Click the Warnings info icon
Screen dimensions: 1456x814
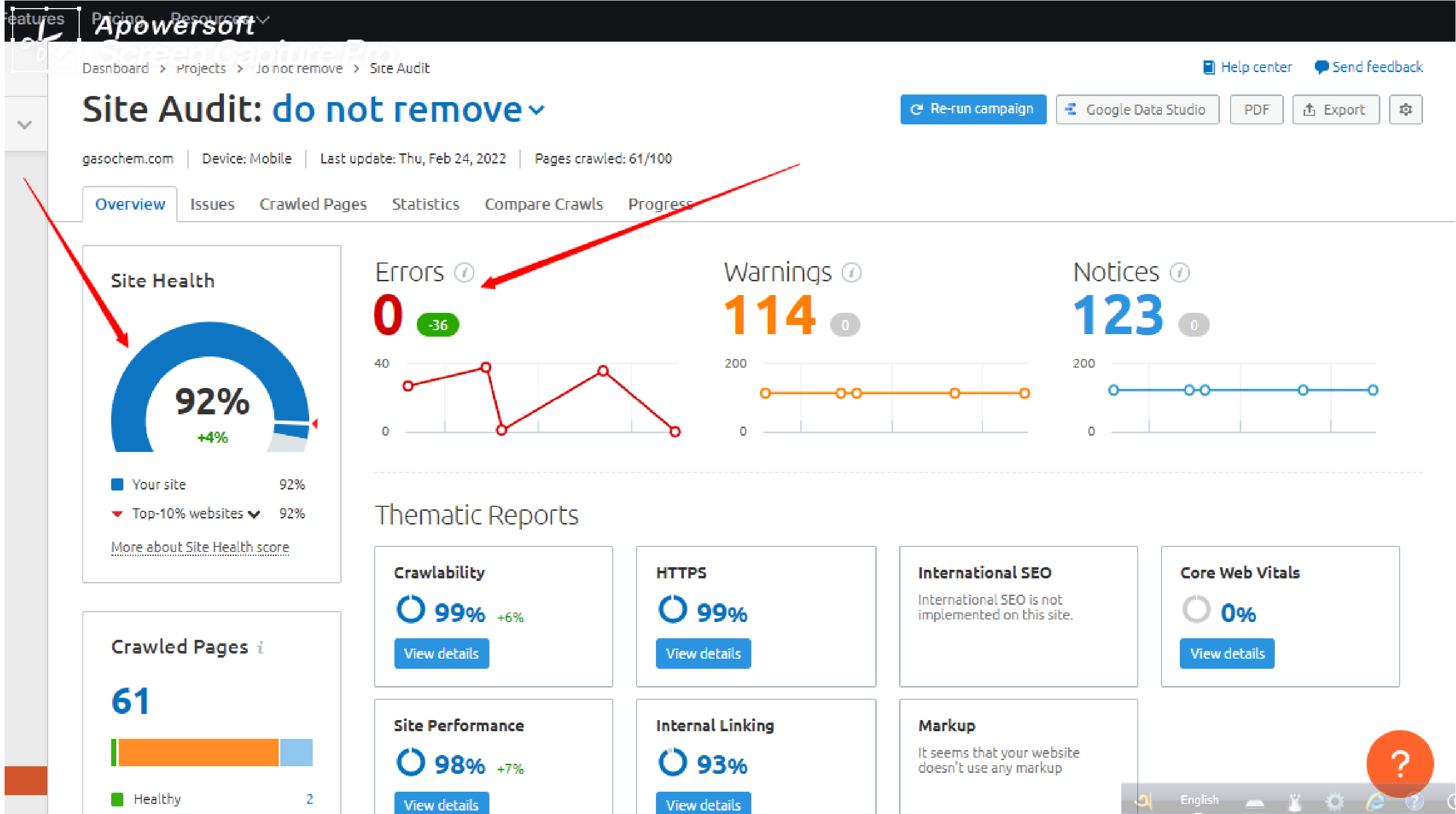[851, 273]
